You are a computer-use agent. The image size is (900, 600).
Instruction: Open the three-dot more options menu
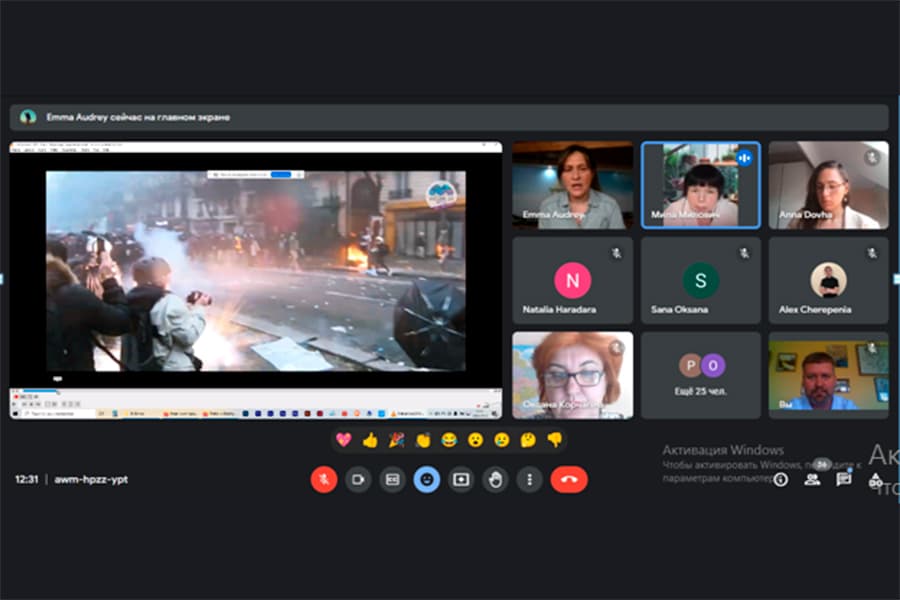[x=529, y=479]
